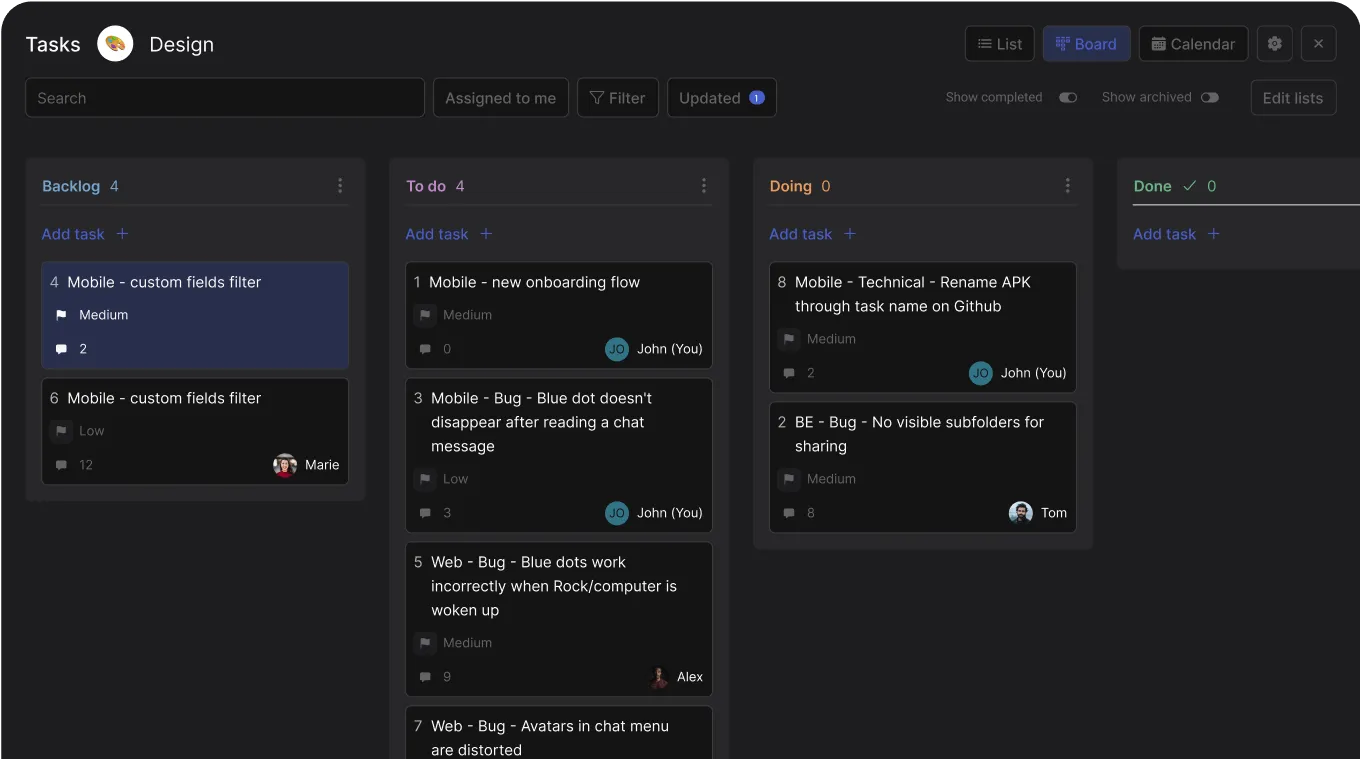Open the Backlog column options menu
This screenshot has height=759, width=1360.
tap(340, 185)
